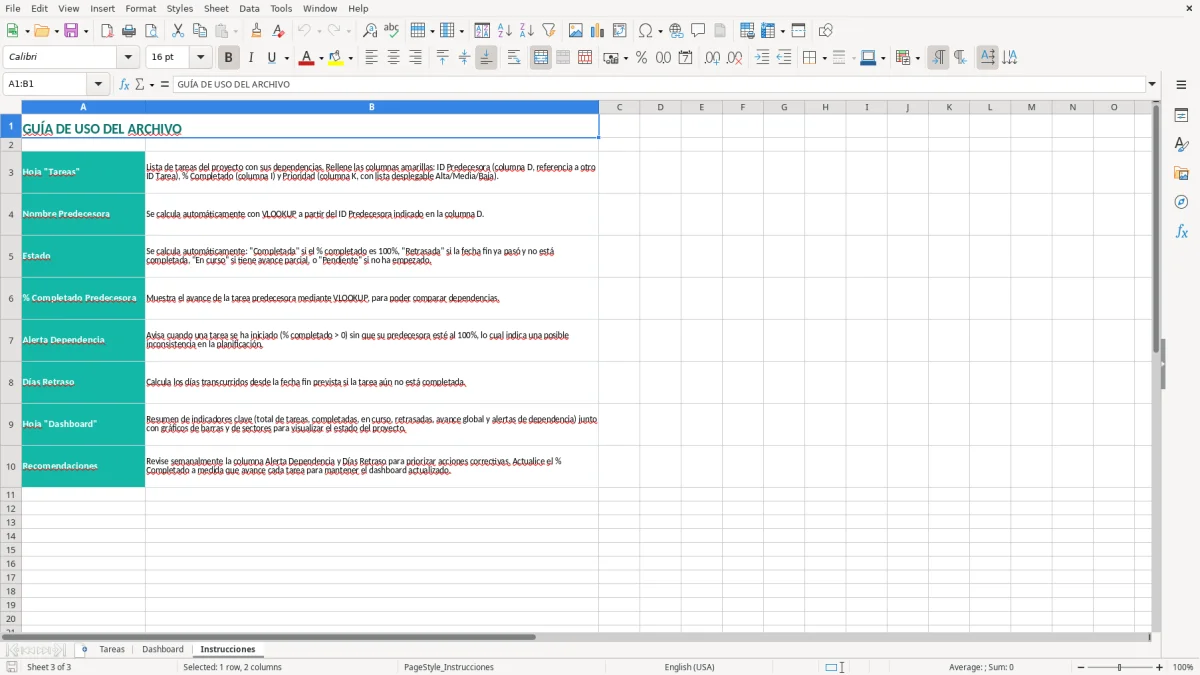Screen dimensions: 1200x675
Task: Open the Font Size dropdown
Action: point(201,58)
